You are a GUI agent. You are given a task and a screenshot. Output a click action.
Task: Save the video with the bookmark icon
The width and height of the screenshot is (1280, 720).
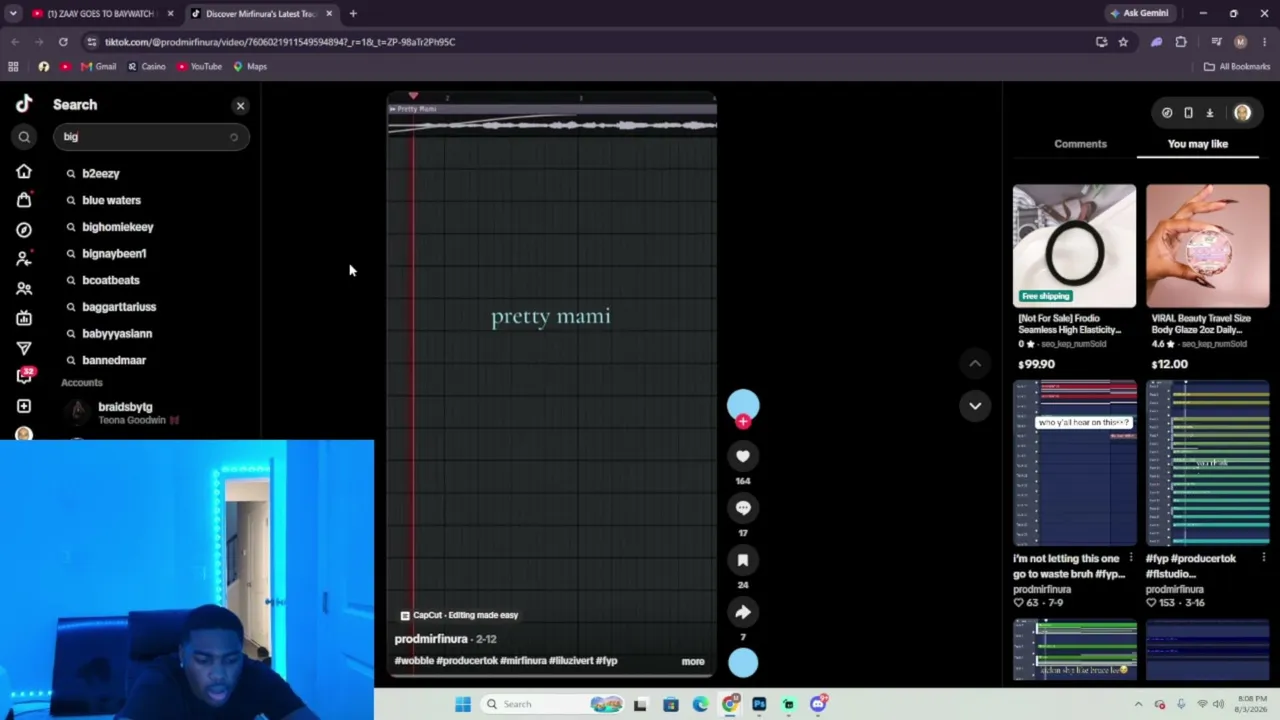coord(743,560)
